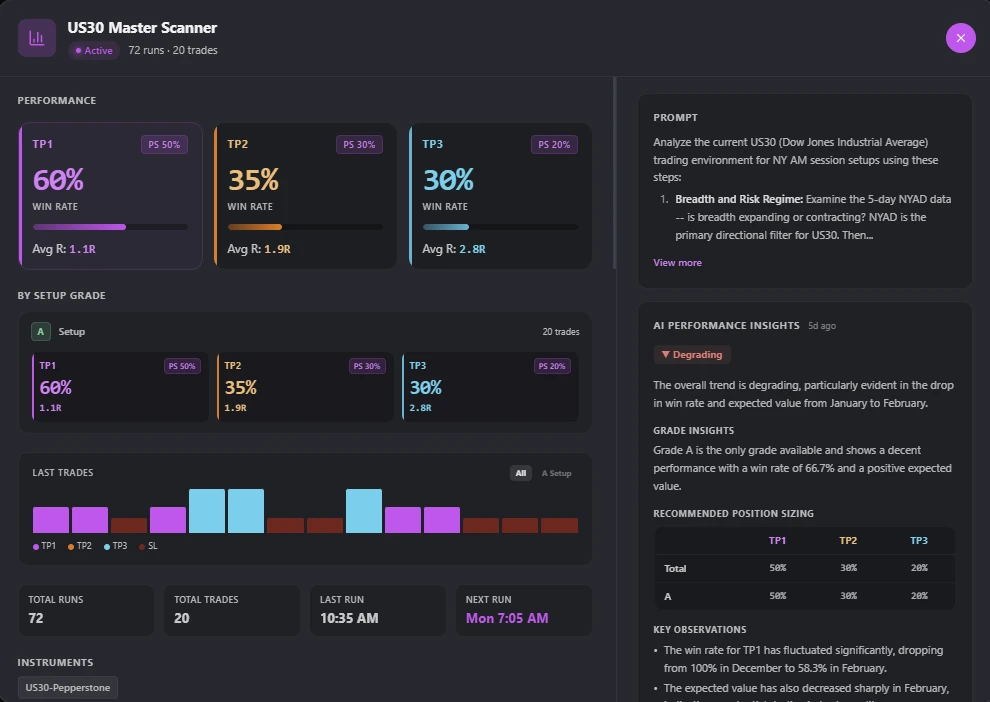Select the "All" filter in Last Trades
The image size is (990, 702).
(x=521, y=472)
